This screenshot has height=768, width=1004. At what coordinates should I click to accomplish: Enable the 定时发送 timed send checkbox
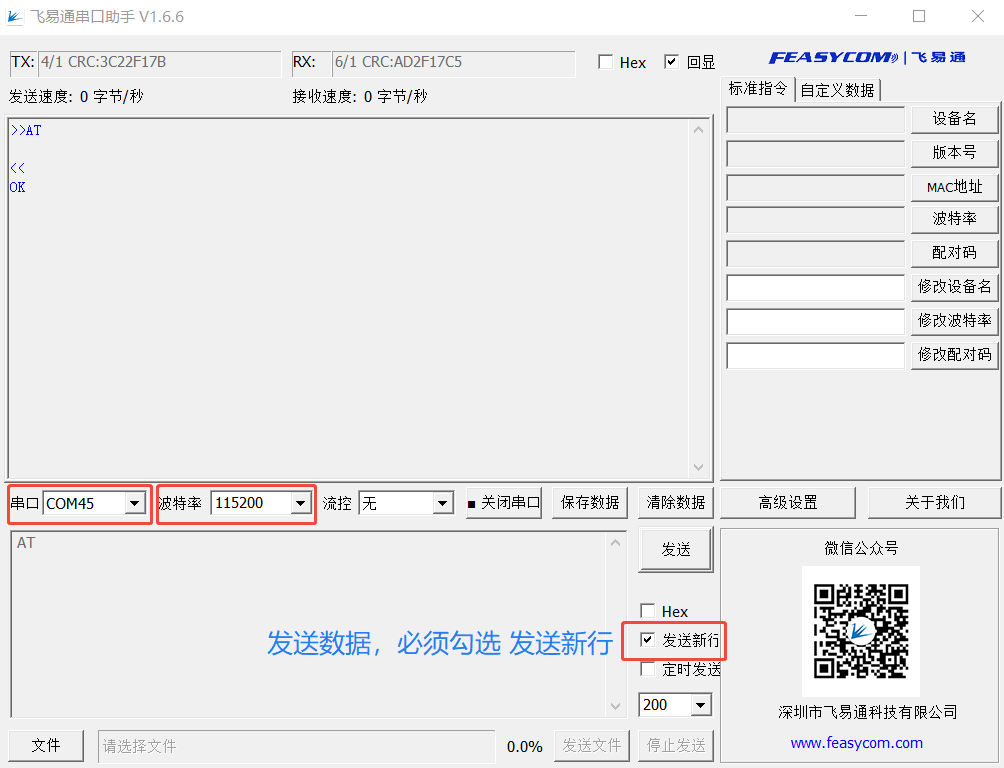(x=648, y=669)
